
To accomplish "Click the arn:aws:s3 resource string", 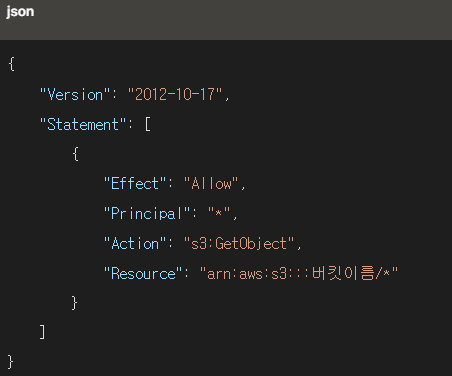I will point(299,273).
